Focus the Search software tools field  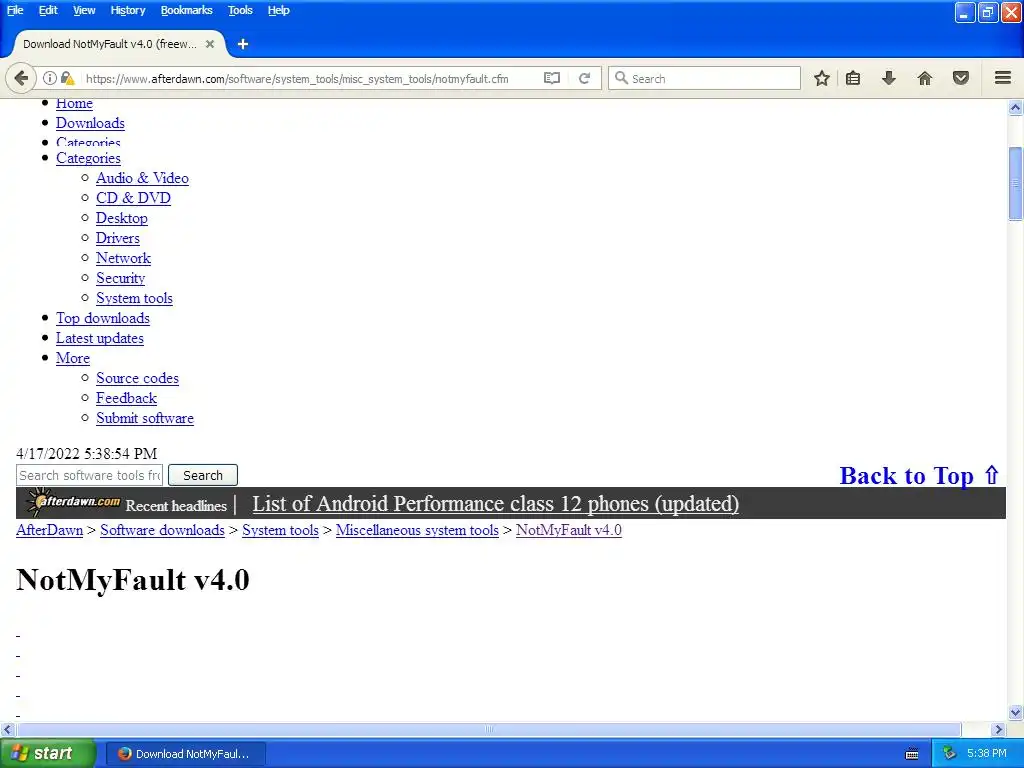tap(89, 475)
